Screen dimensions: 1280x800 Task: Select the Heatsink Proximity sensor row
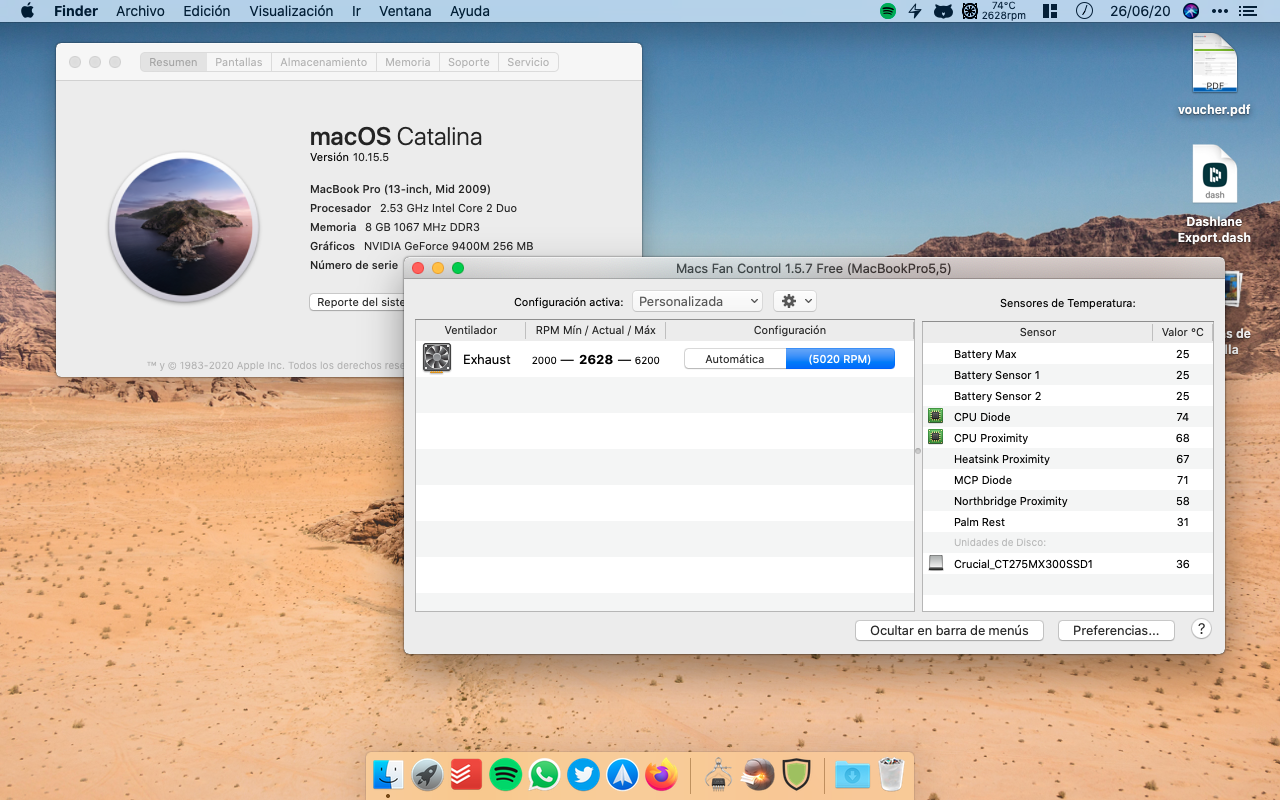[1068, 459]
